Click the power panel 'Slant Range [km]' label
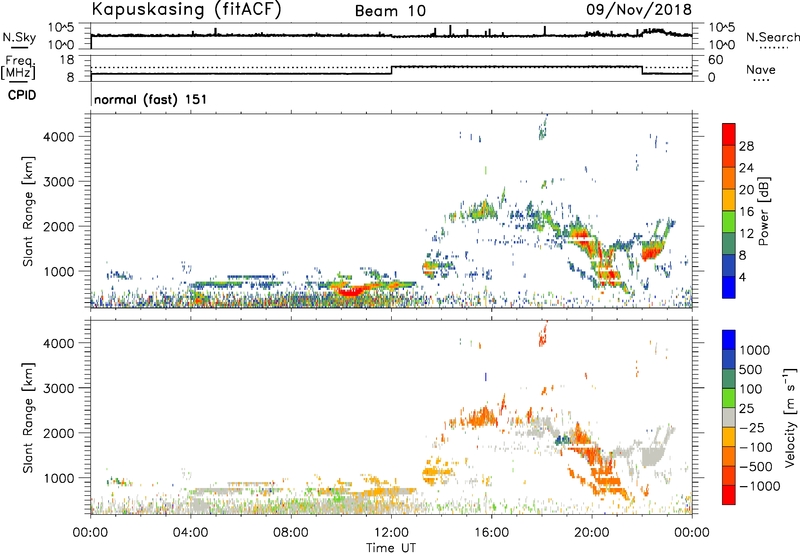 point(28,211)
